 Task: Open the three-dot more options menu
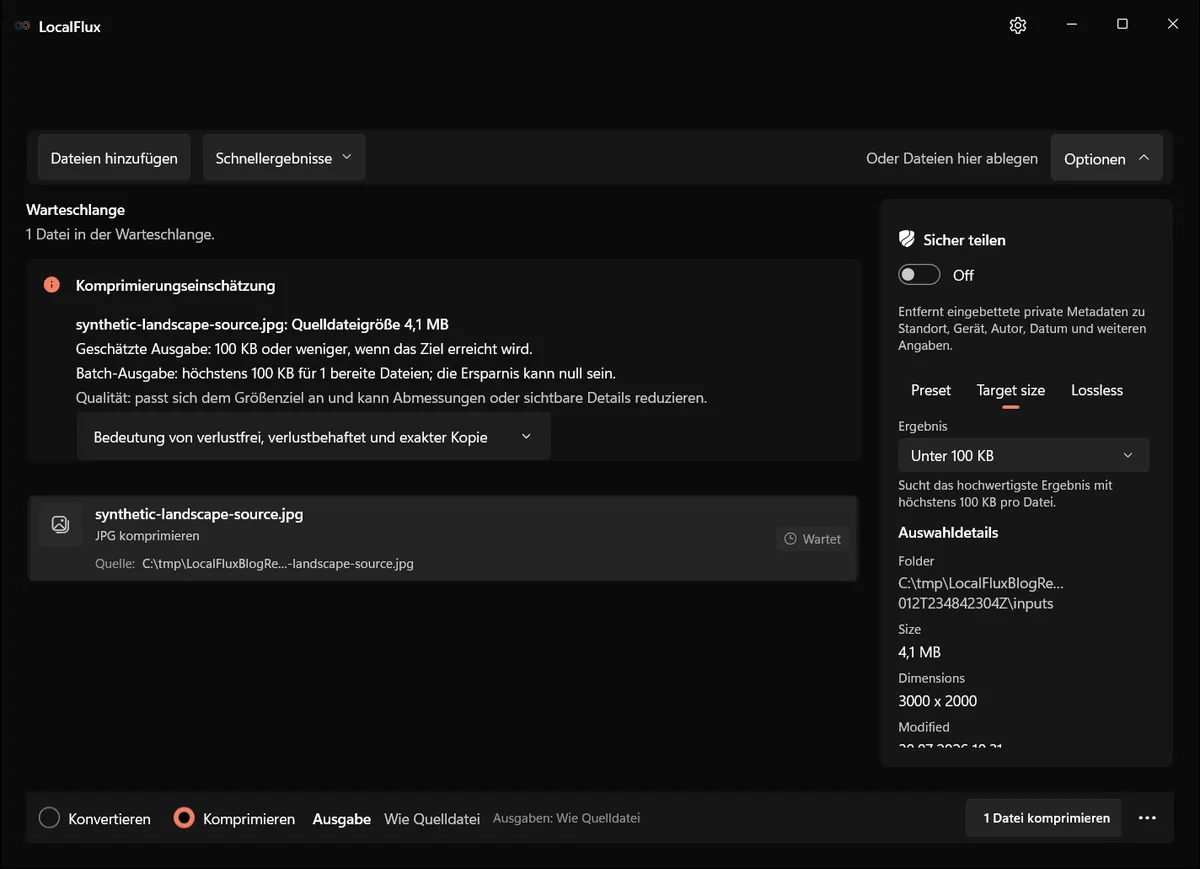1147,818
